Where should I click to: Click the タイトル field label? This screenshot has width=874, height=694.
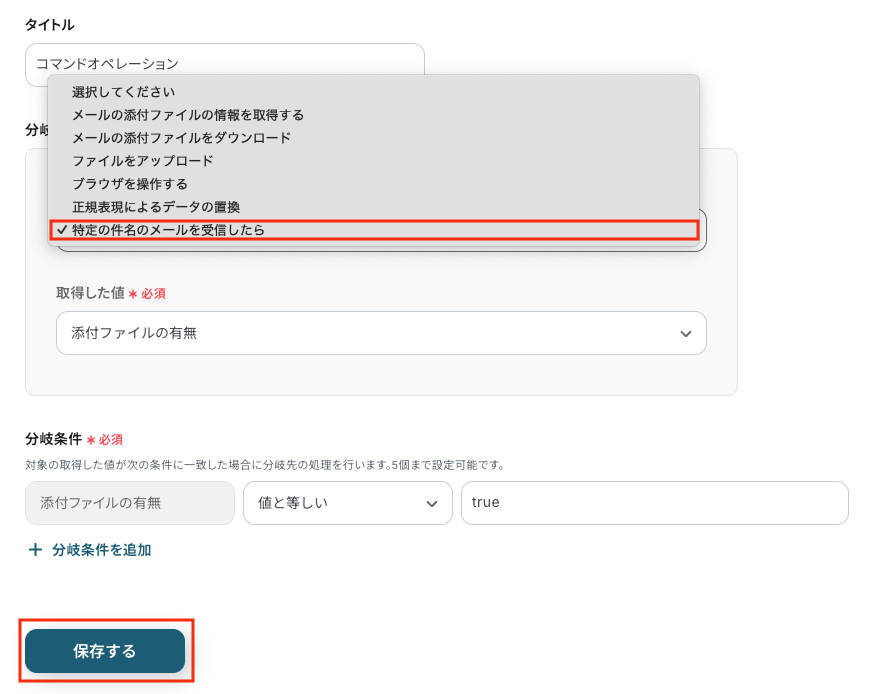(50, 24)
